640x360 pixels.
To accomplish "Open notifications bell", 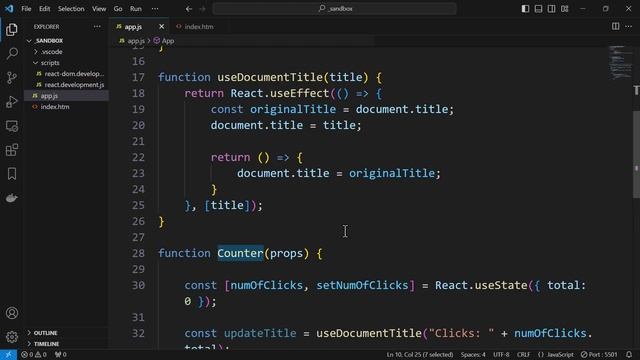I will 629,354.
